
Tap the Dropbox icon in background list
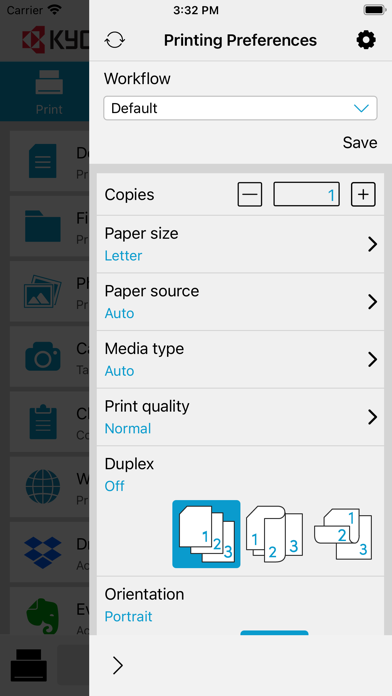click(x=43, y=552)
